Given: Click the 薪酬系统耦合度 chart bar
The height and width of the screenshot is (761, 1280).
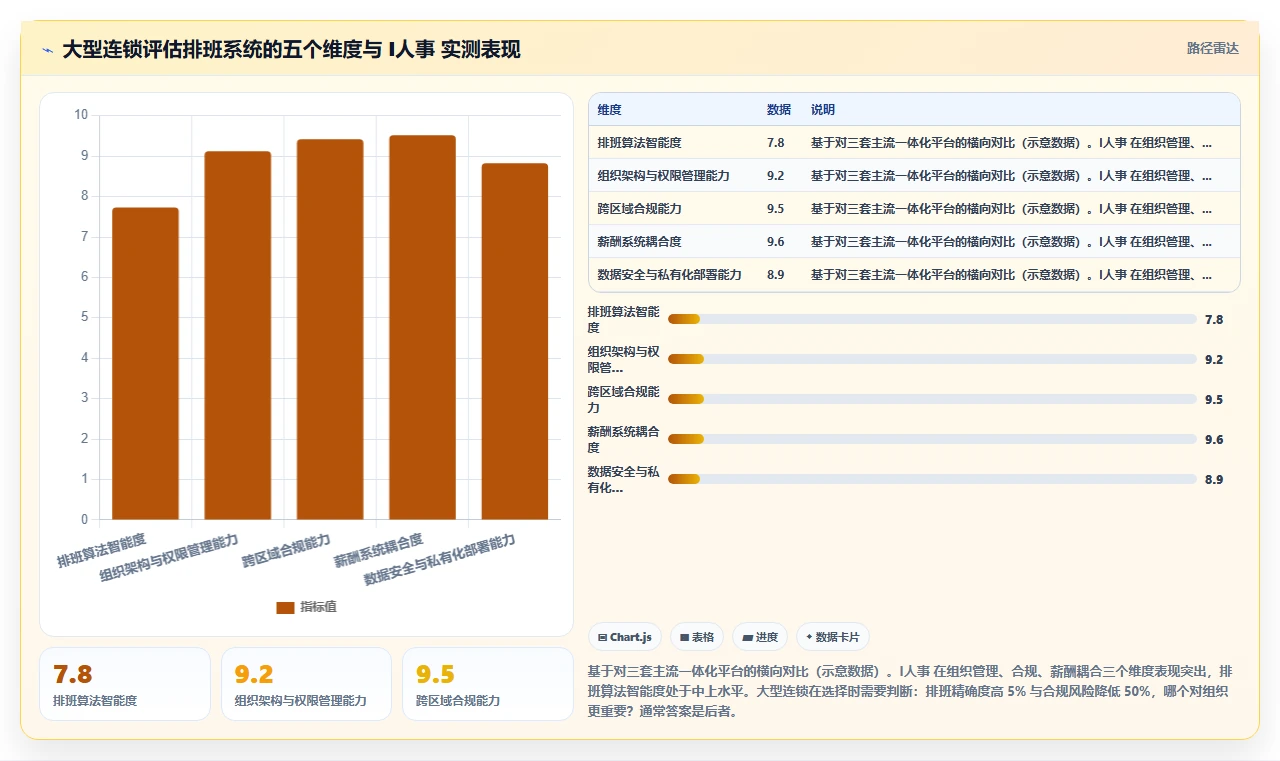Looking at the screenshot, I should point(422,327).
